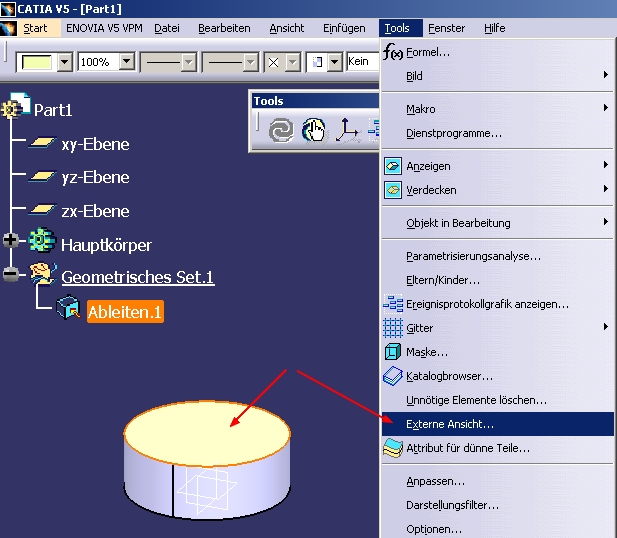This screenshot has width=617, height=538.
Task: Click the Ereignisprotokollgrafik tree icon
Action: click(x=393, y=304)
